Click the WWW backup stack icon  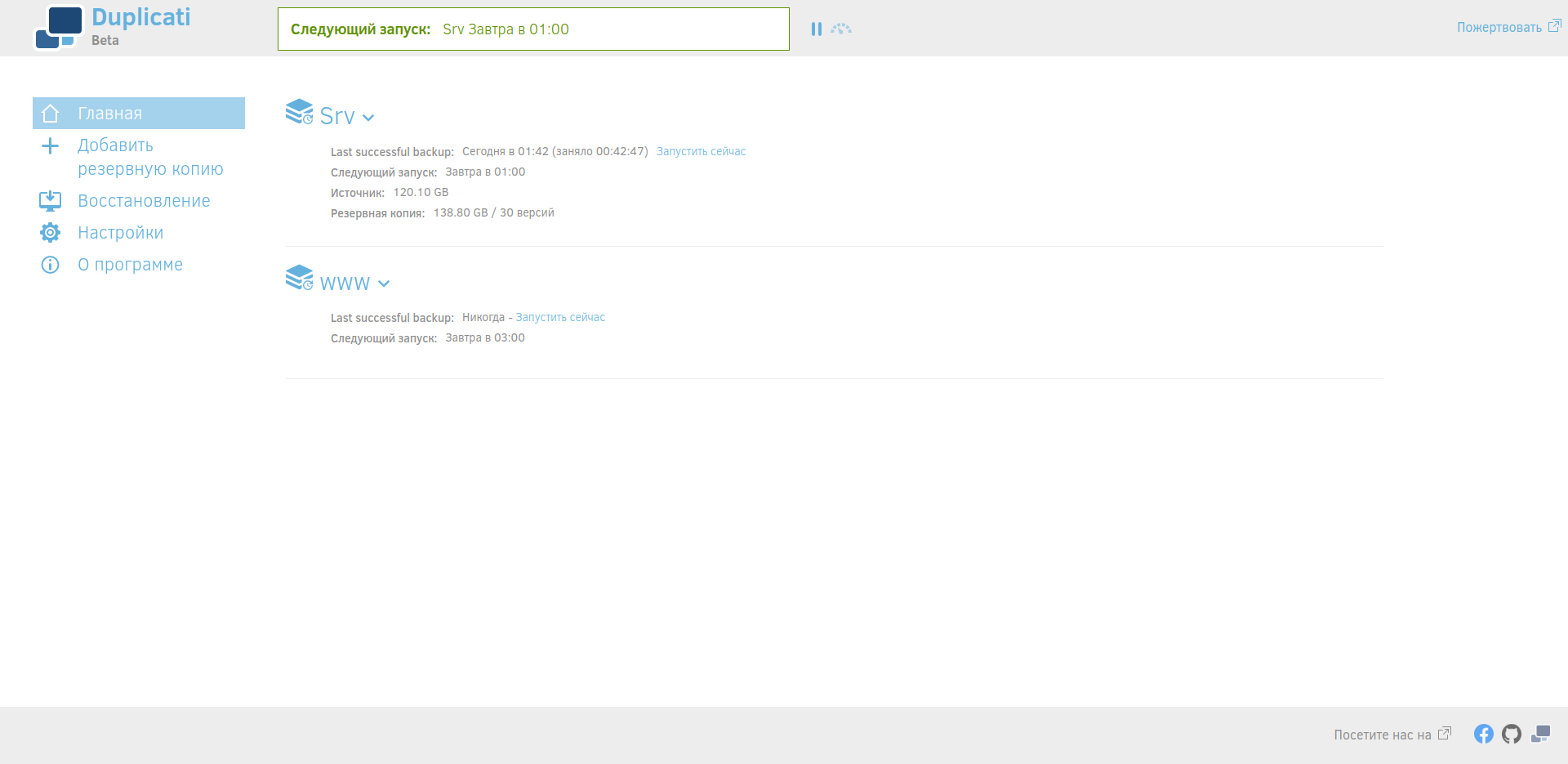pyautogui.click(x=299, y=278)
